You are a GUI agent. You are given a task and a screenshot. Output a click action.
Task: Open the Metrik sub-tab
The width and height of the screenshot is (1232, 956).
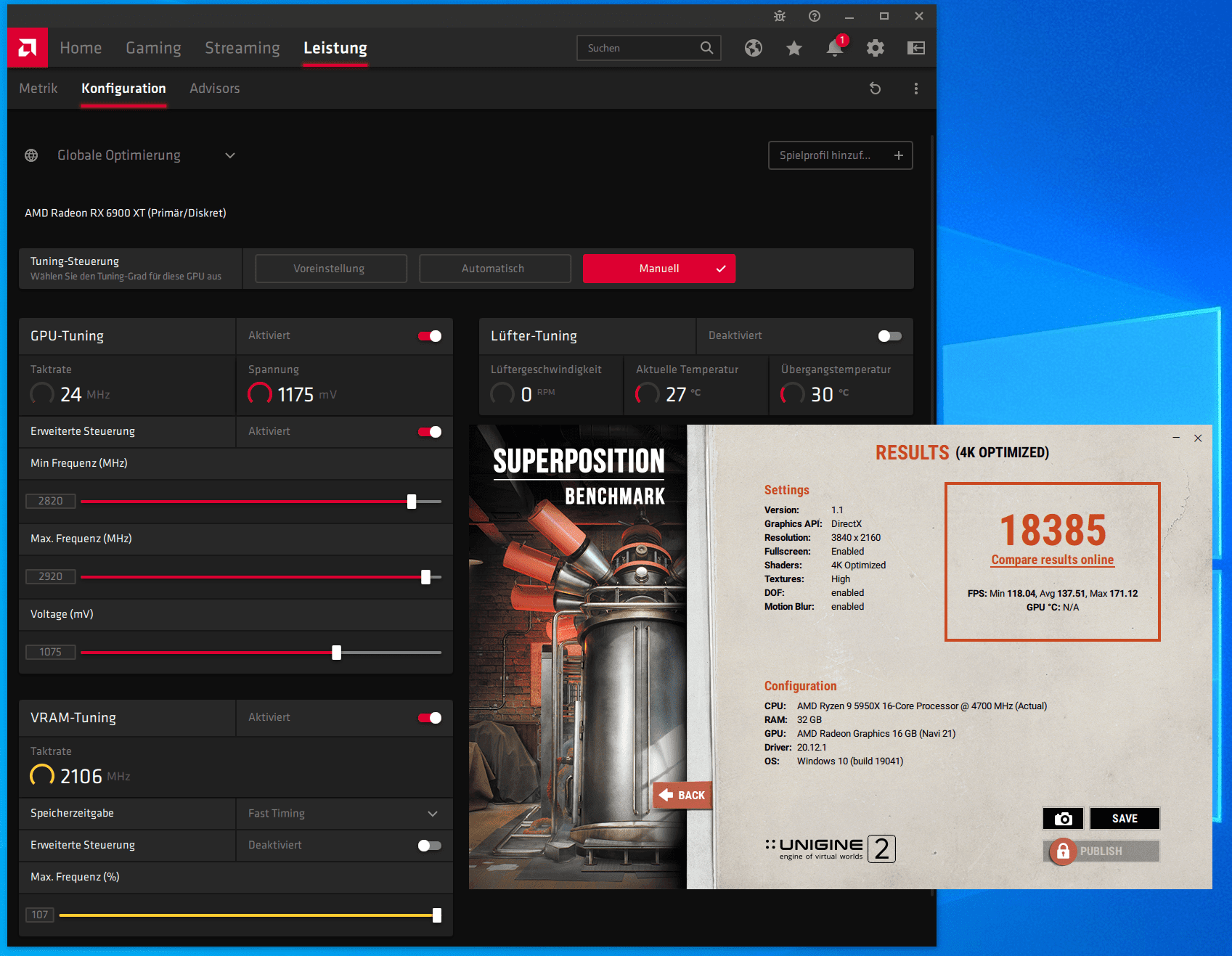[38, 89]
